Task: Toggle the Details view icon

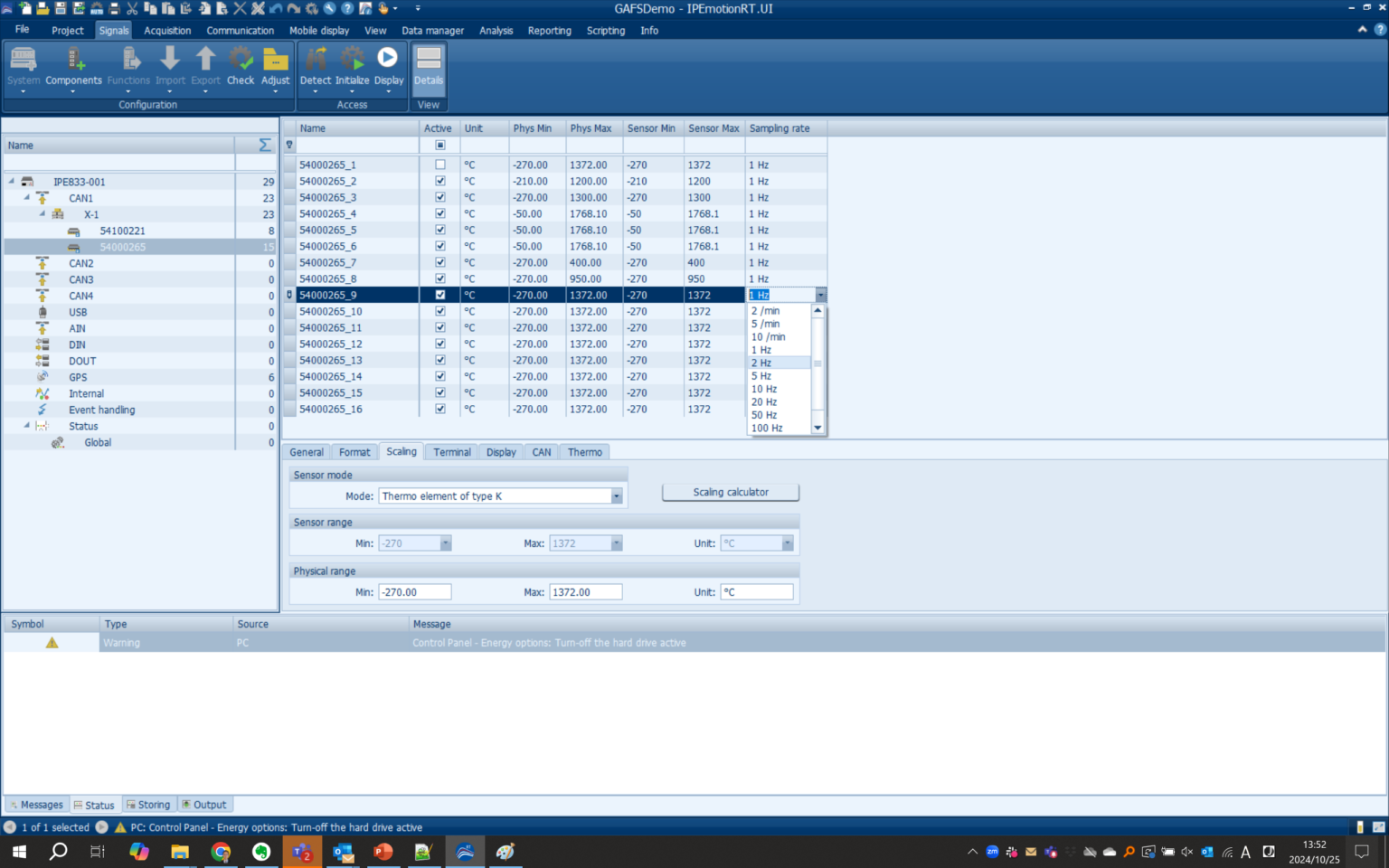Action: coord(429,60)
